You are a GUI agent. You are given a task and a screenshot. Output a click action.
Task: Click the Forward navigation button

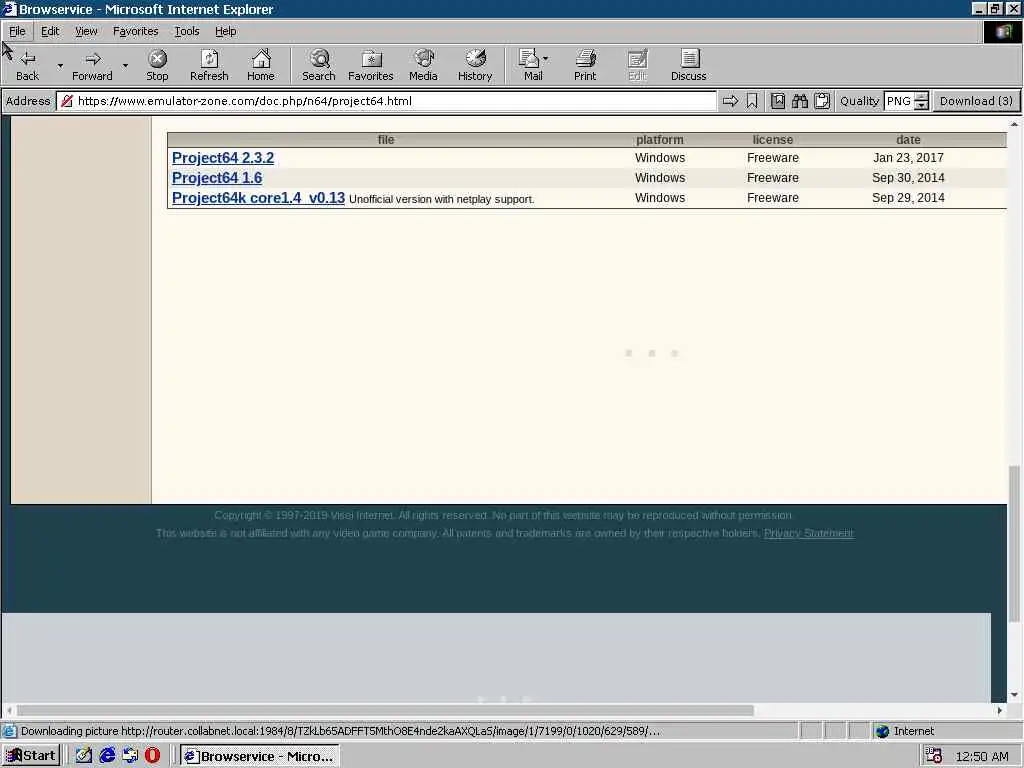click(92, 65)
